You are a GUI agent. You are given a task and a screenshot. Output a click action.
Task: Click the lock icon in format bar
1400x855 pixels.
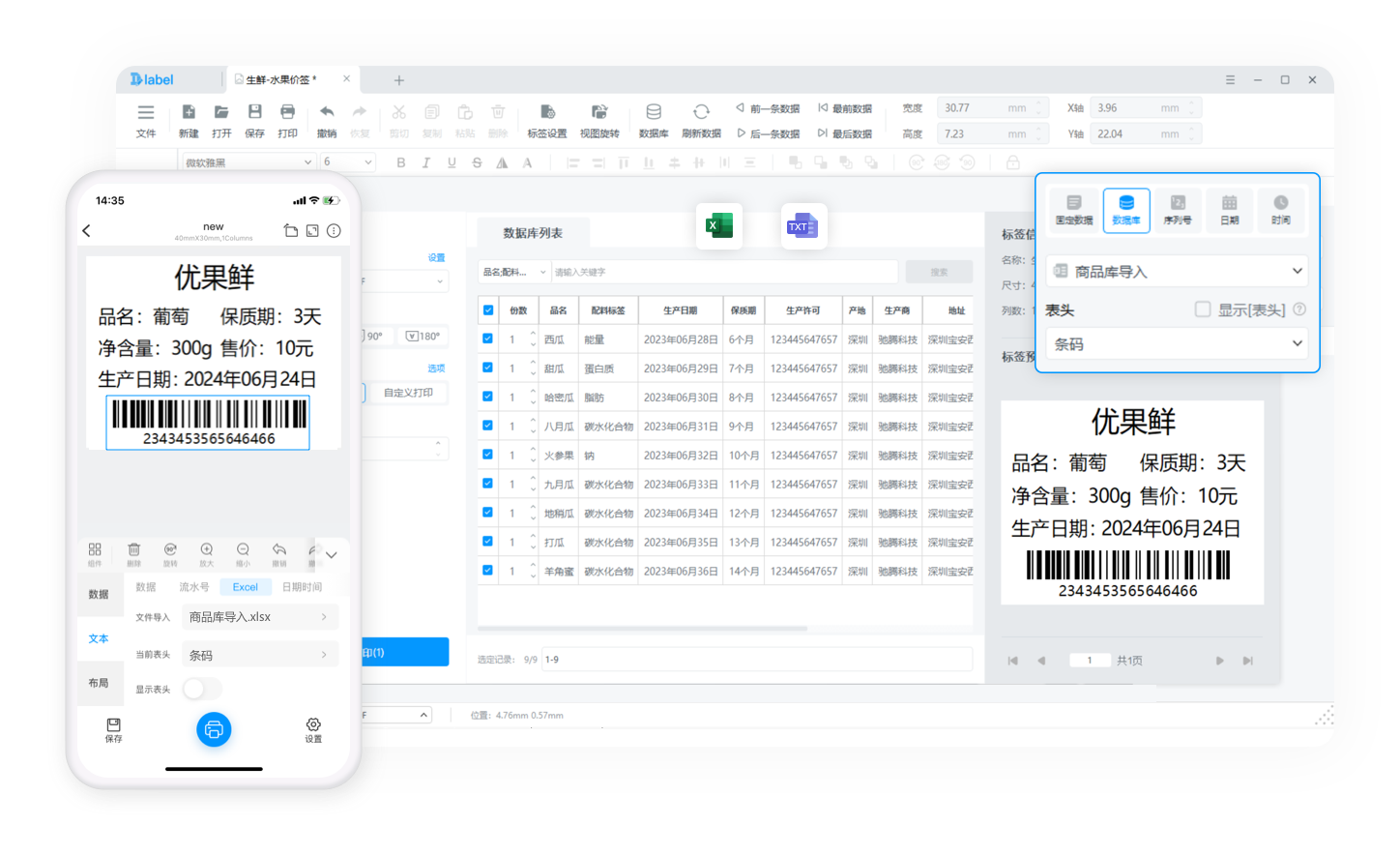click(x=1013, y=162)
